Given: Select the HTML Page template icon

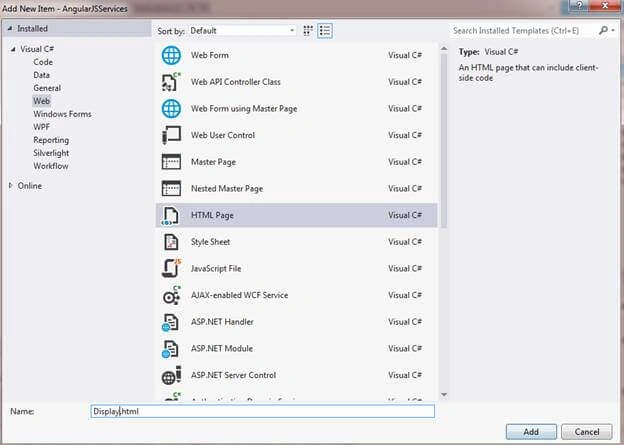Looking at the screenshot, I should (x=170, y=215).
